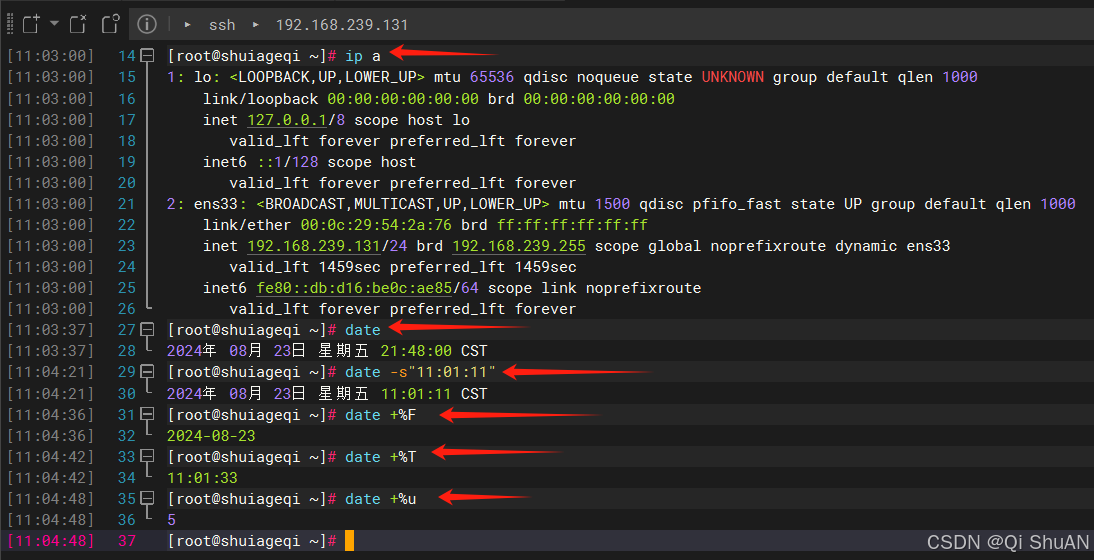Show session information with the info icon
Viewport: 1094px width, 560px height.
(147, 24)
